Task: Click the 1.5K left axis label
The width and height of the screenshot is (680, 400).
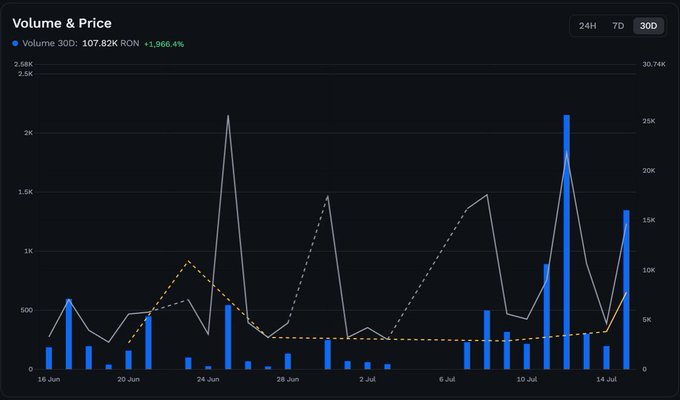Action: pos(26,192)
